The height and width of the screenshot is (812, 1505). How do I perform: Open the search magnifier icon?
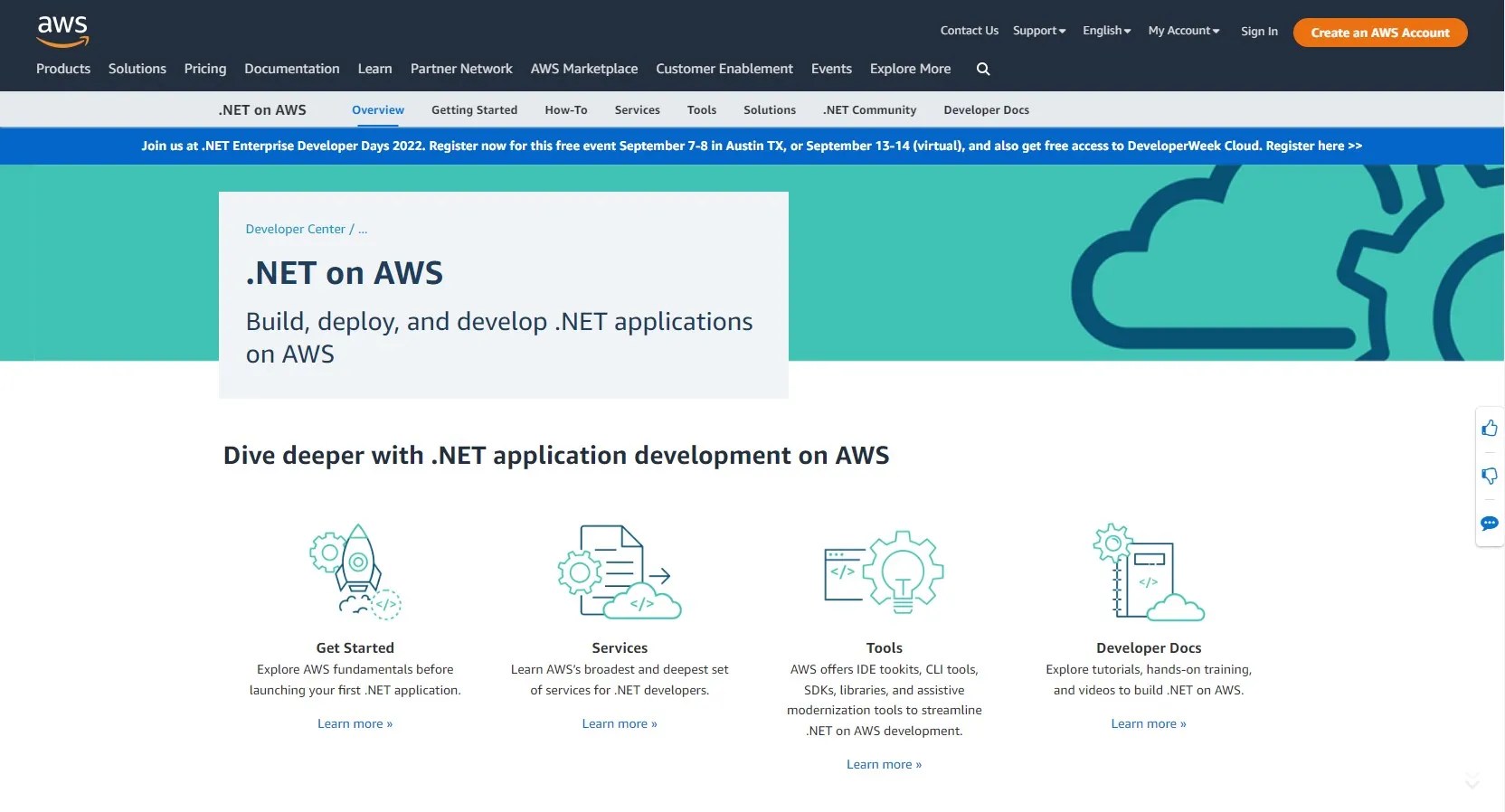983,69
